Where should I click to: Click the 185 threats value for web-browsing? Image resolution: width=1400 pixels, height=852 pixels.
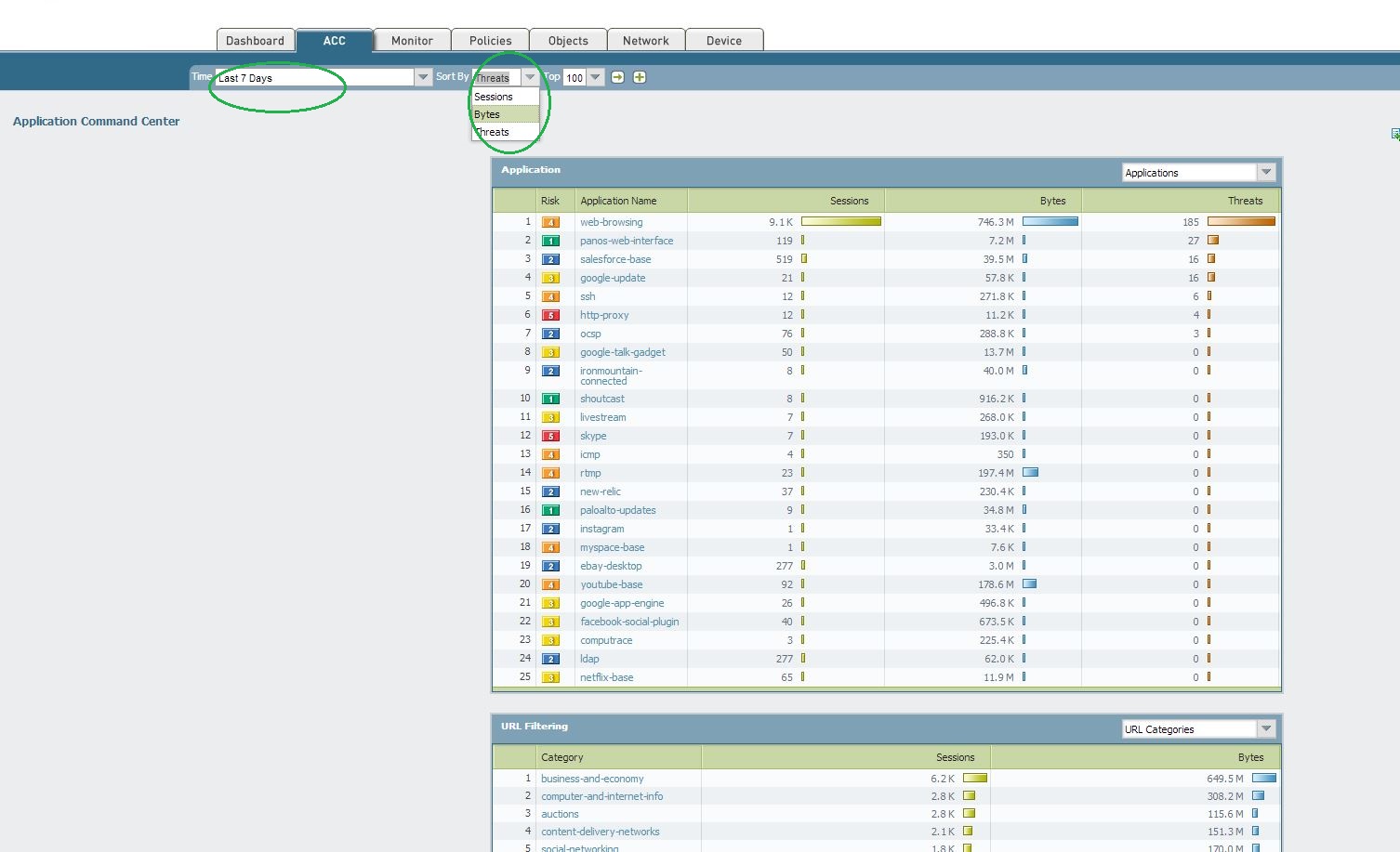[x=1191, y=223]
